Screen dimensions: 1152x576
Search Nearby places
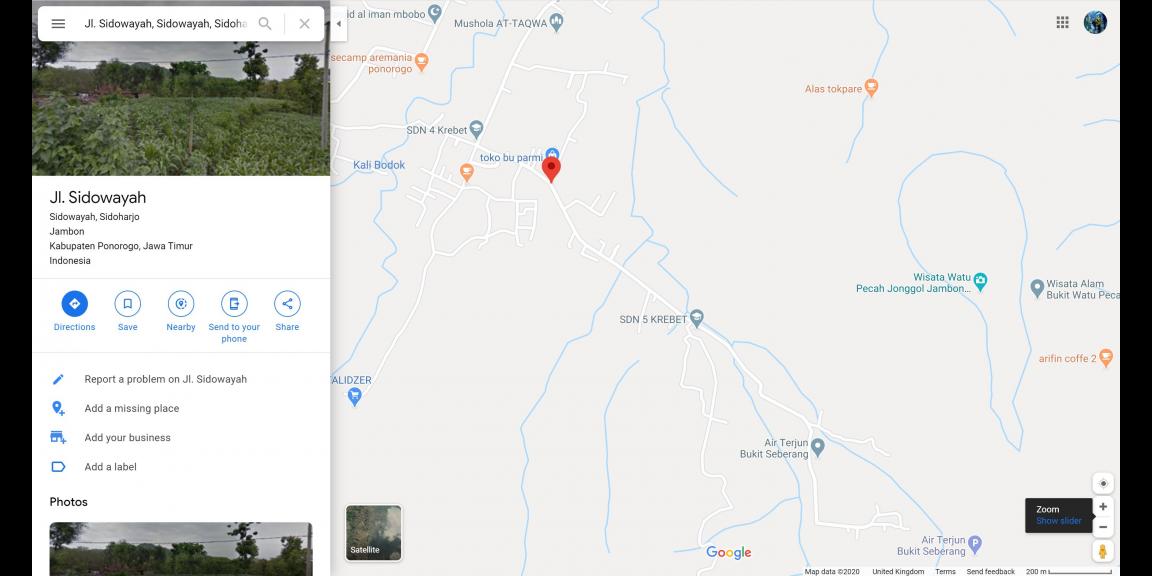coord(181,312)
